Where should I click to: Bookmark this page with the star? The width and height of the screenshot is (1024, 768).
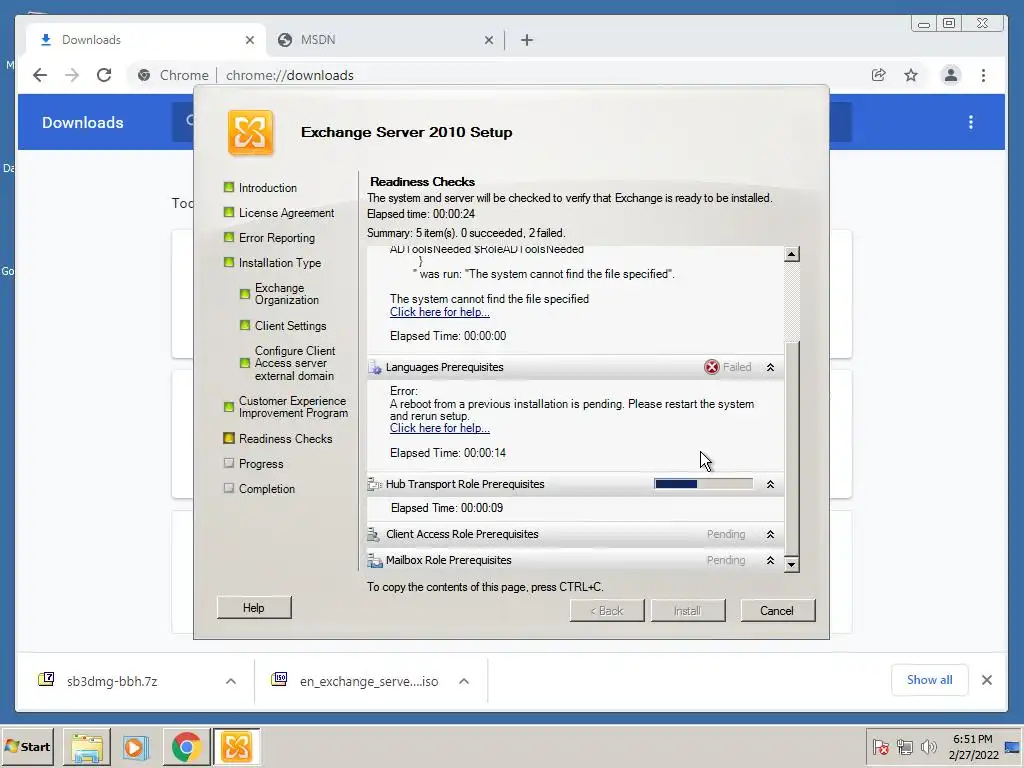[911, 75]
